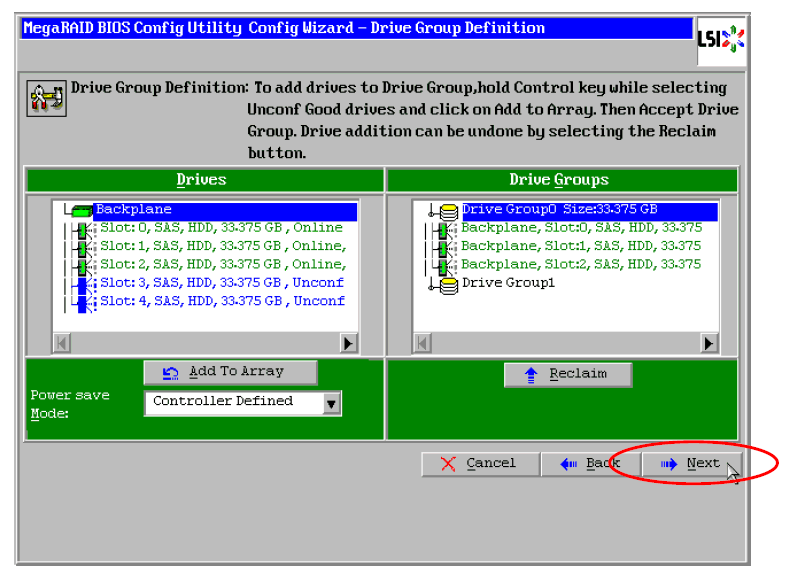This screenshot has height=580, width=790.
Task: Select Slot: 1 Online drive row
Action: coord(223,246)
